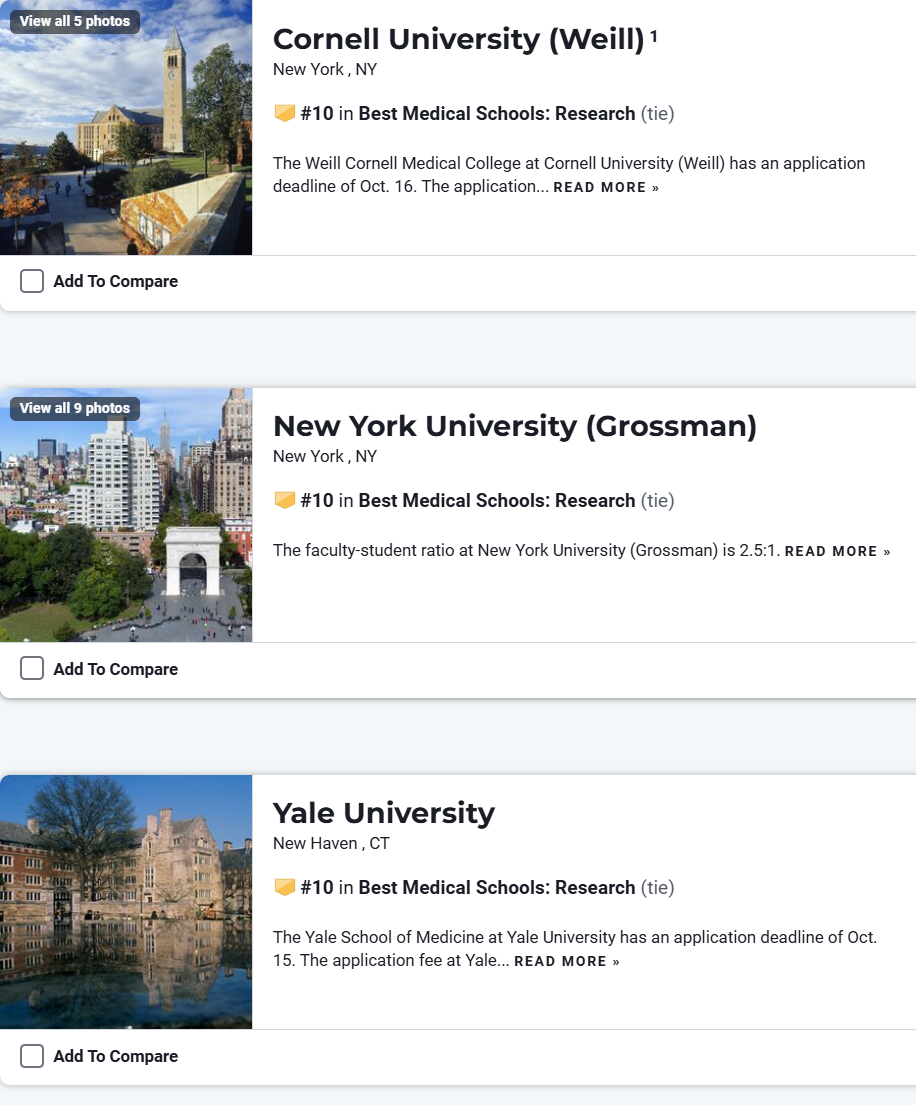Click Yale's yellow ranking badge icon

pos(284,888)
